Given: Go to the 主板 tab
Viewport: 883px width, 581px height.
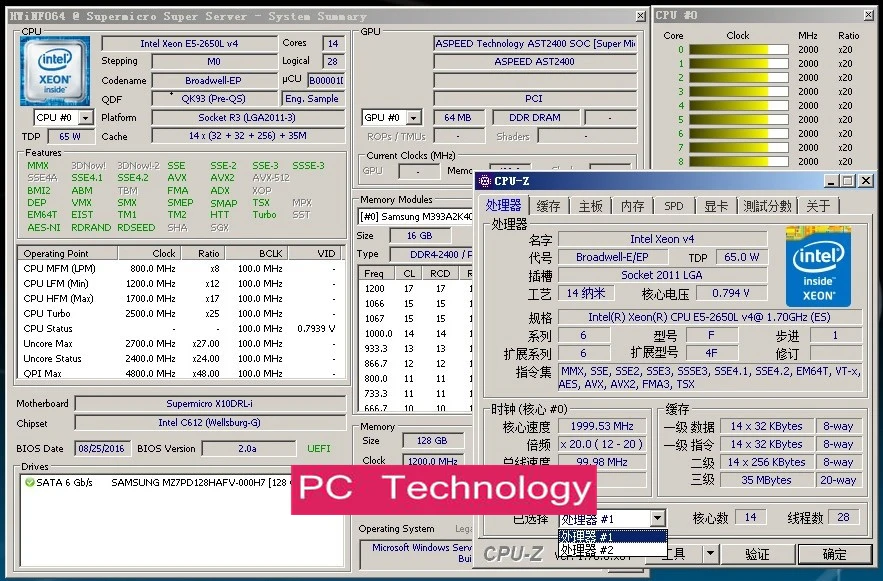Looking at the screenshot, I should tap(590, 206).
